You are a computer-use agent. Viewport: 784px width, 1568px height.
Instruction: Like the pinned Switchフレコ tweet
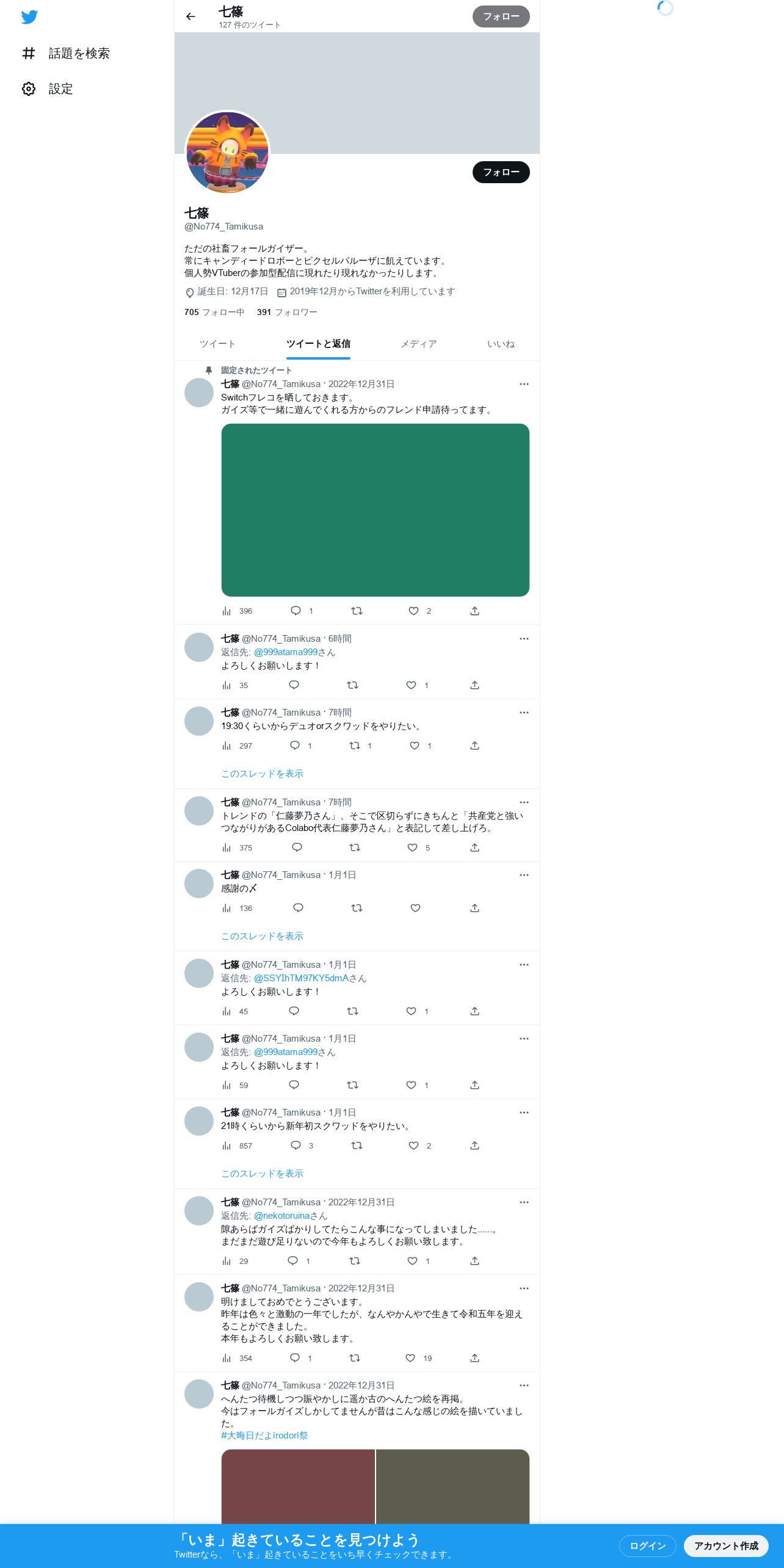click(x=413, y=611)
